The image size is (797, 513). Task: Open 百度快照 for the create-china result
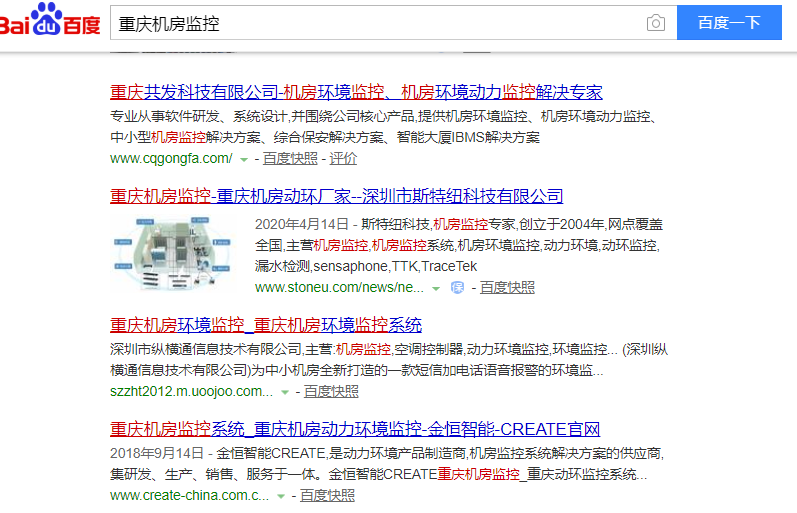click(327, 495)
